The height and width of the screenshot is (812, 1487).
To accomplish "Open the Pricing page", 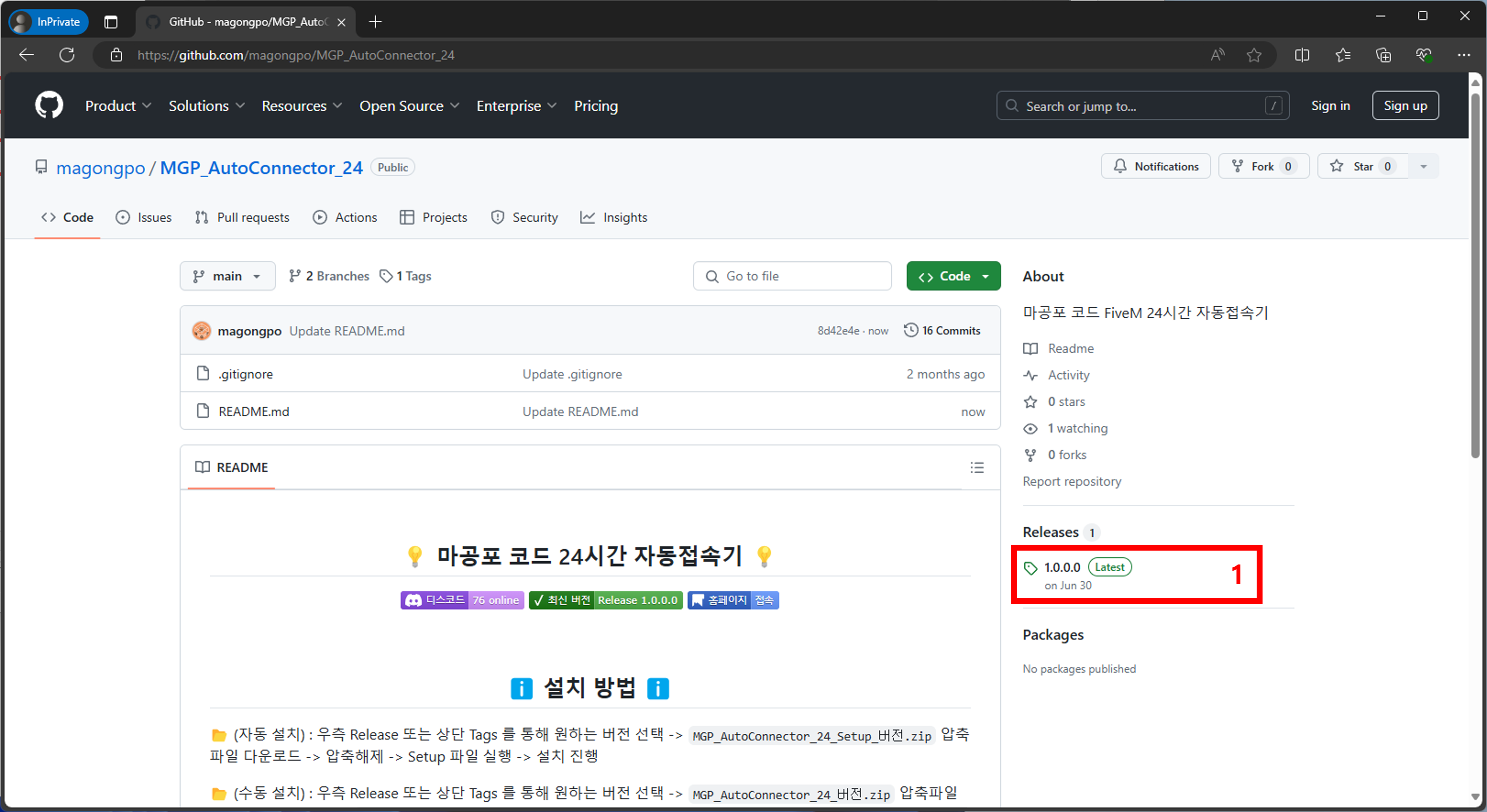I will click(x=596, y=106).
